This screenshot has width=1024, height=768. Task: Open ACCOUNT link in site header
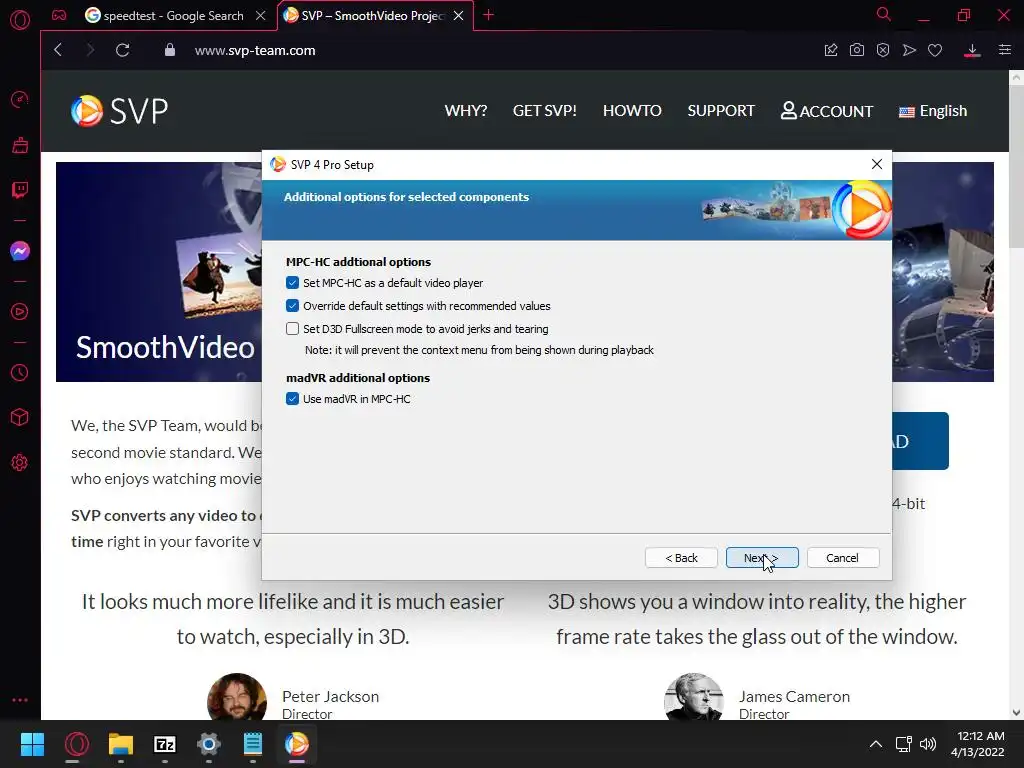click(x=827, y=111)
